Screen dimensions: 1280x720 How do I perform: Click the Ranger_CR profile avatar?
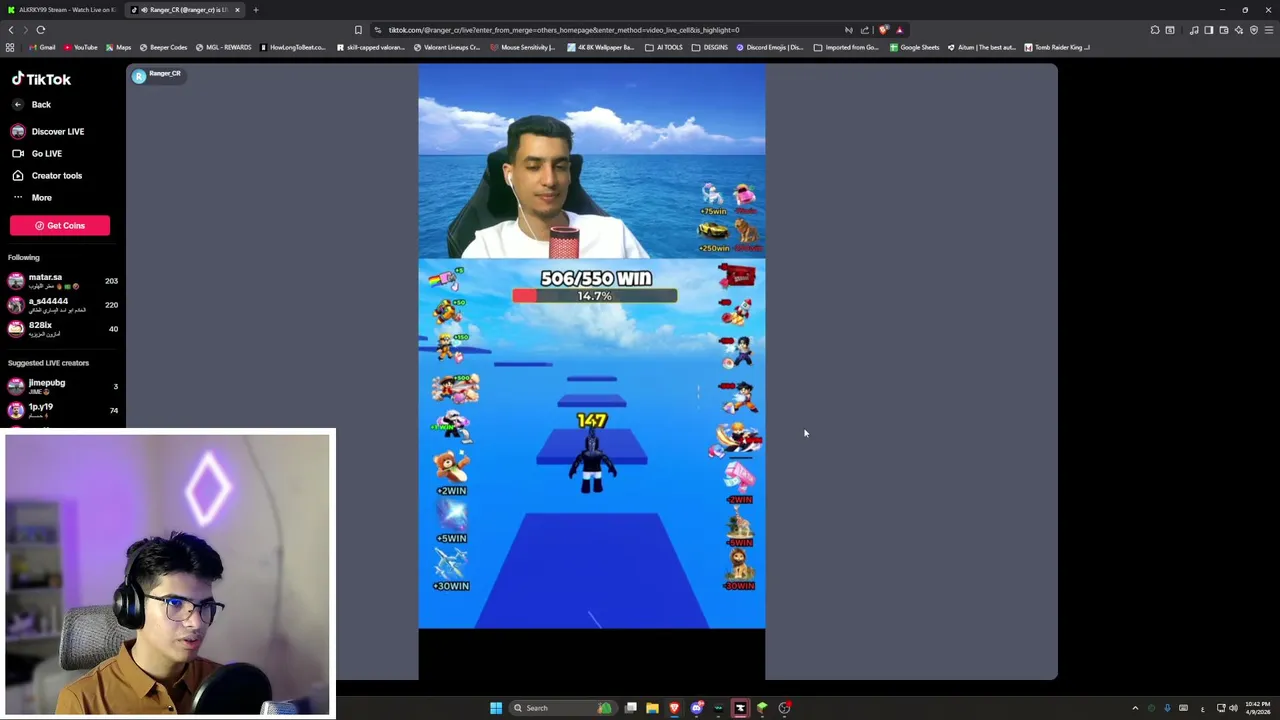click(x=139, y=76)
